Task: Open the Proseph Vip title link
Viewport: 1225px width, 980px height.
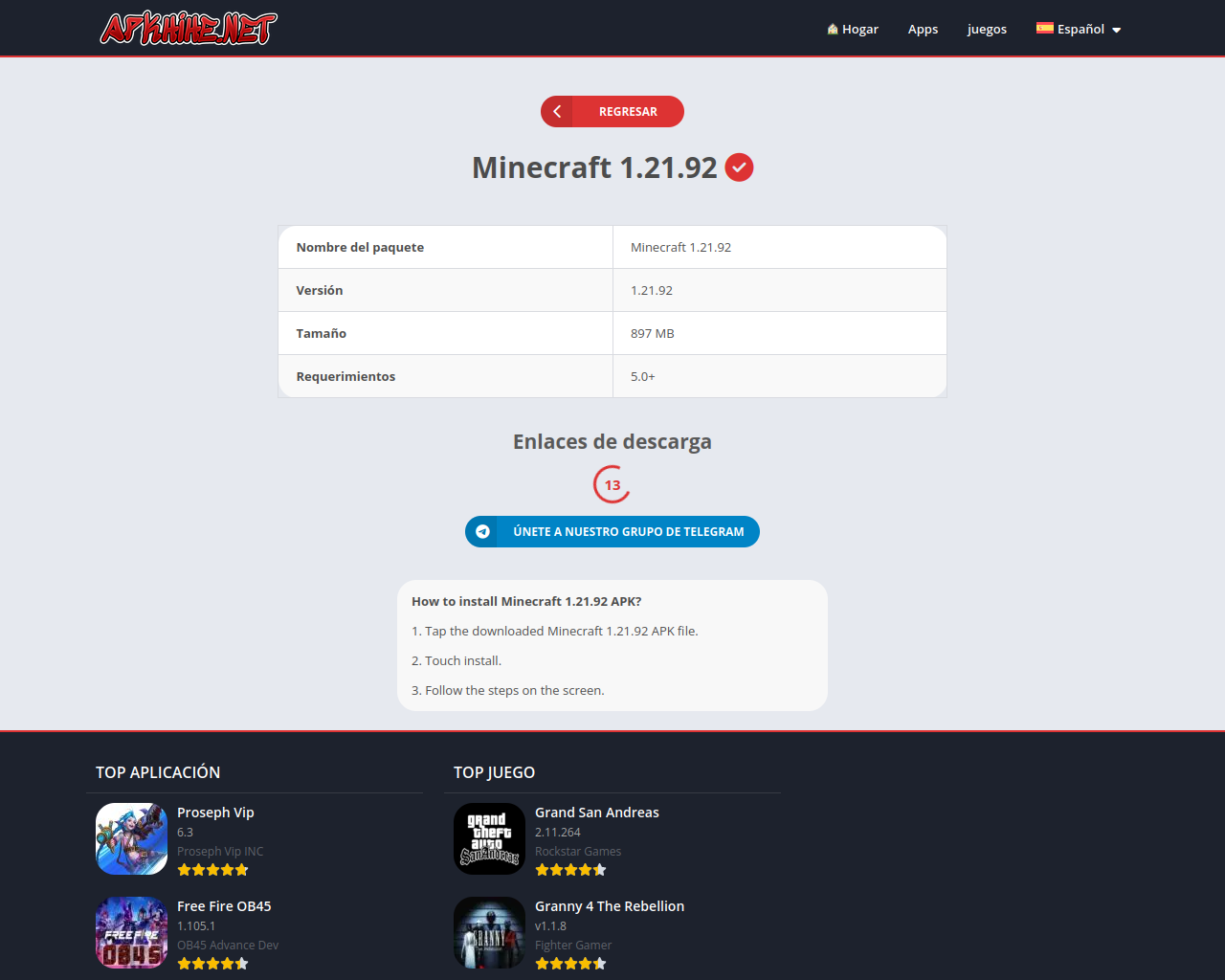Action: click(x=215, y=813)
